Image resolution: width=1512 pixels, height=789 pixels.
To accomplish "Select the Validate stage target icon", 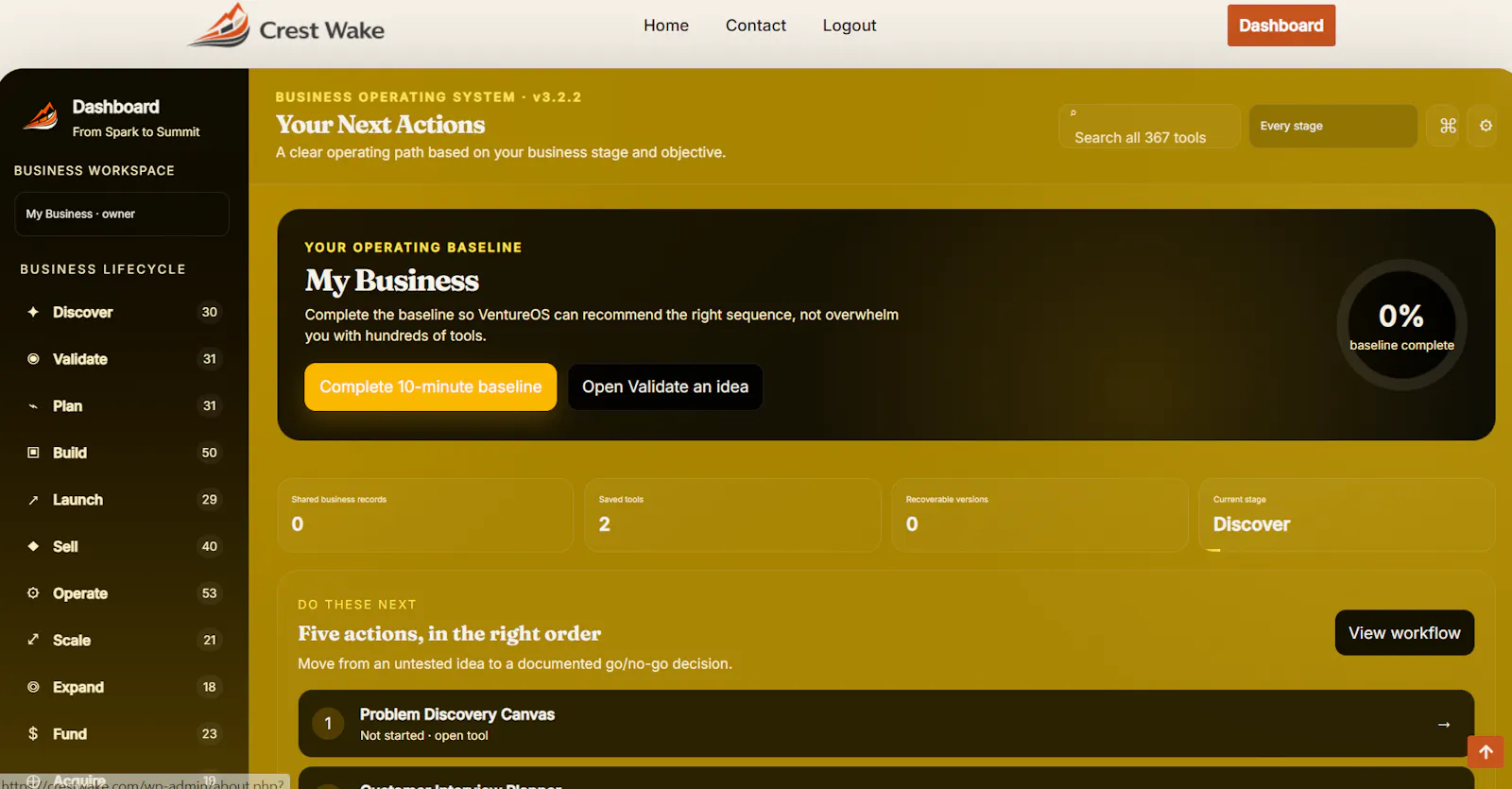I will point(33,359).
